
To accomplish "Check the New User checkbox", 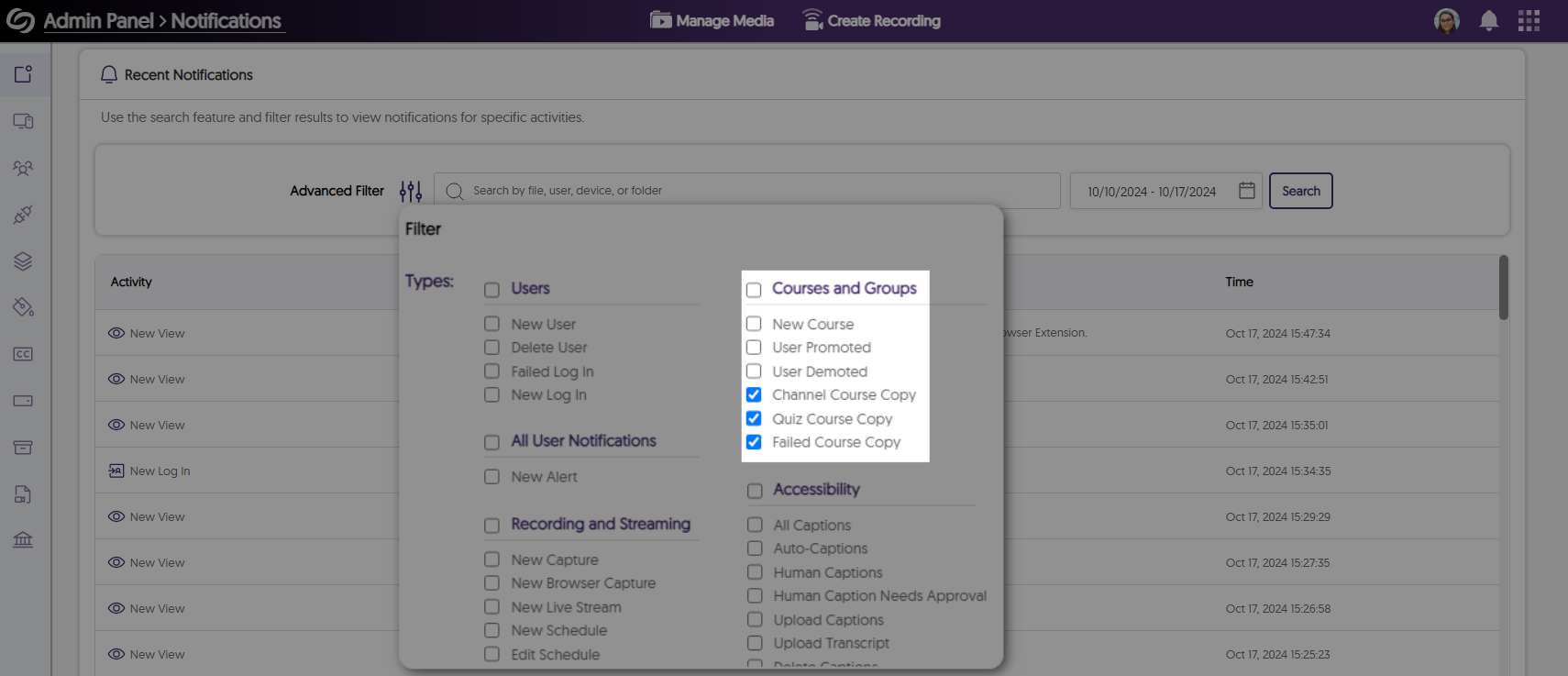I will coord(492,324).
